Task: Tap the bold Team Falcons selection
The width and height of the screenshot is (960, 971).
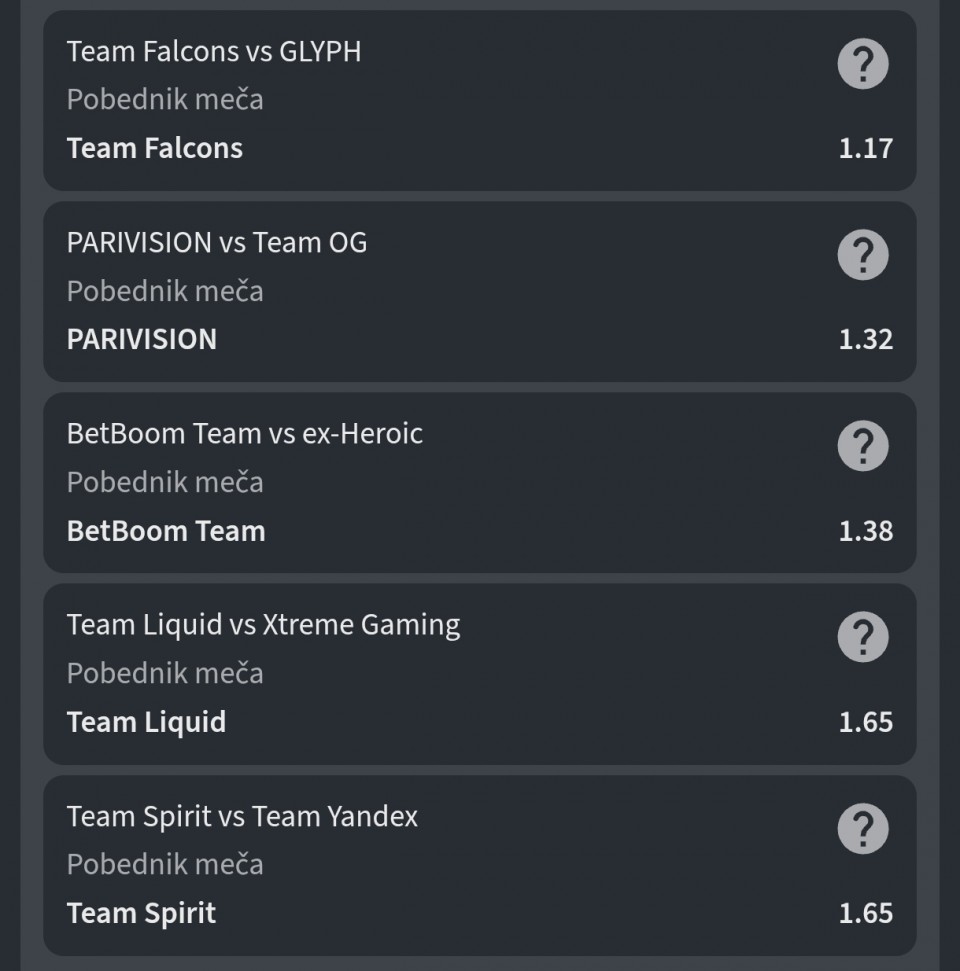Action: coord(155,149)
